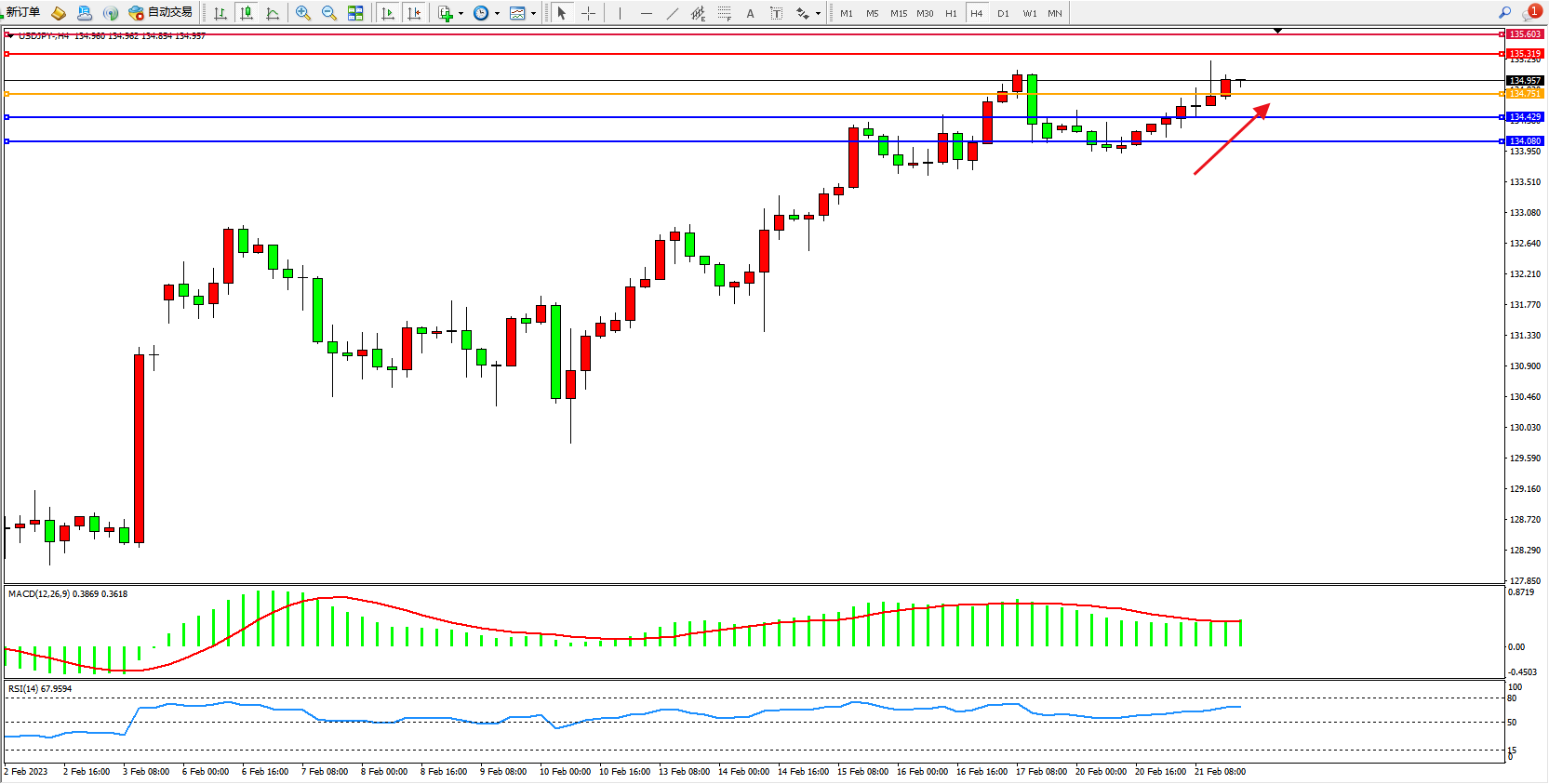Click the zoom out magnifier icon
Viewport: 1549px width, 784px height.
click(328, 13)
